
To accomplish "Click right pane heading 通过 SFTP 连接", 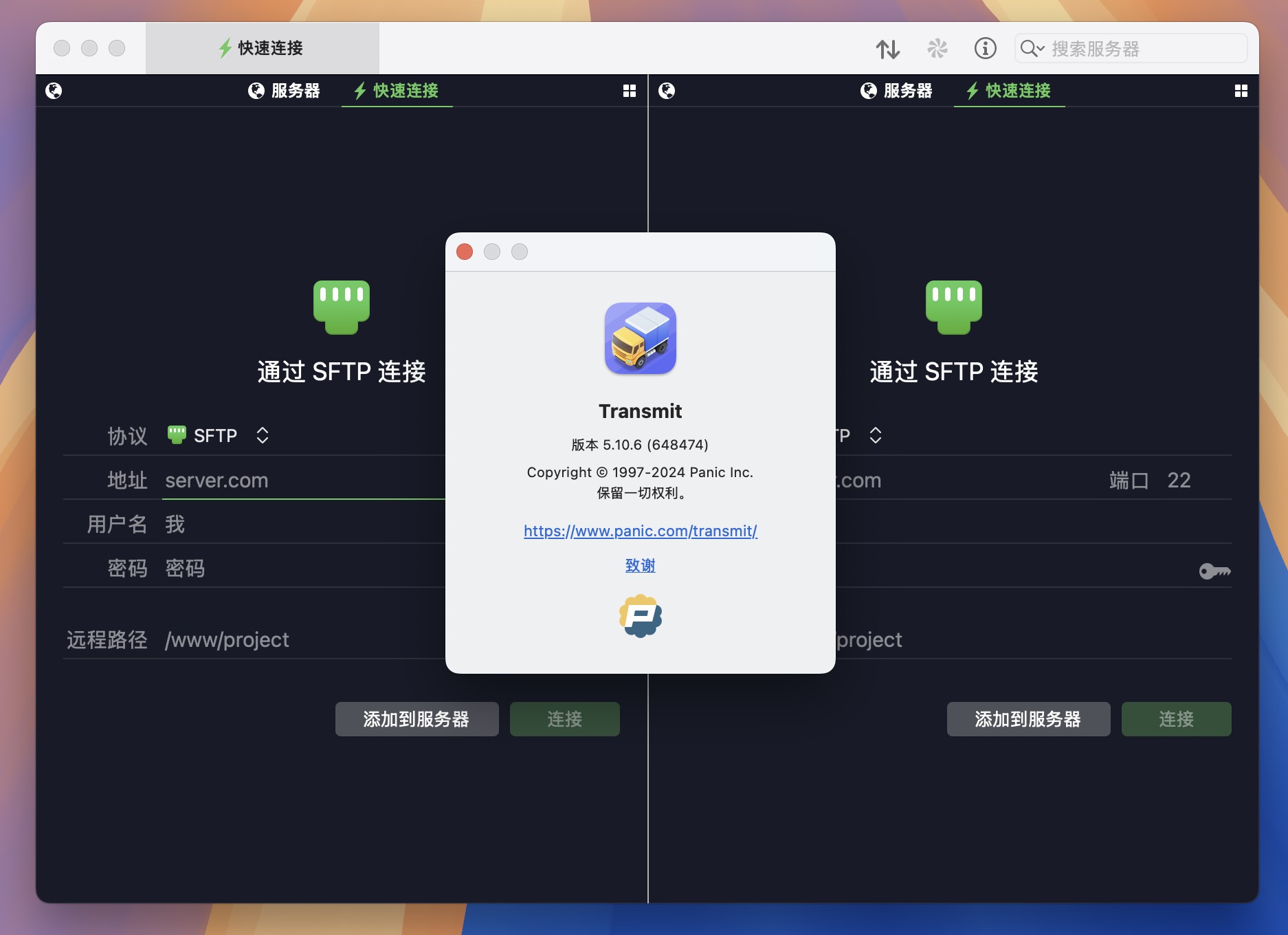I will click(x=954, y=372).
